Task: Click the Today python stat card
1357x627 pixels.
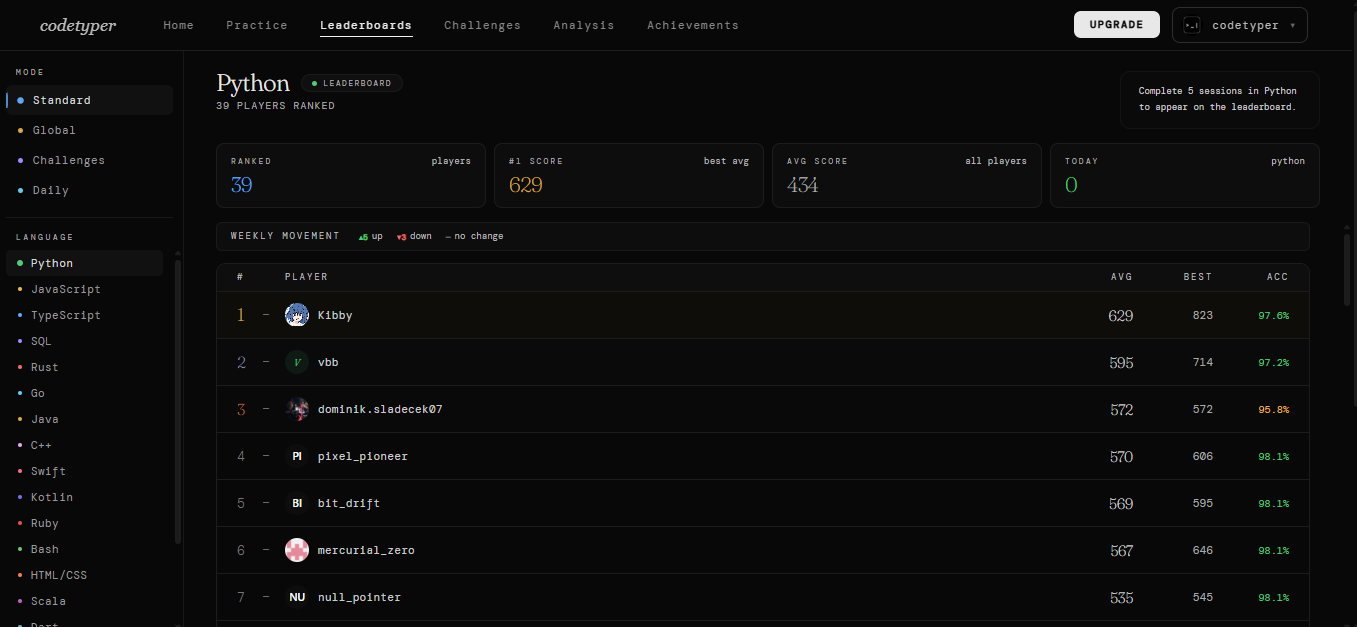Action: click(x=1185, y=175)
